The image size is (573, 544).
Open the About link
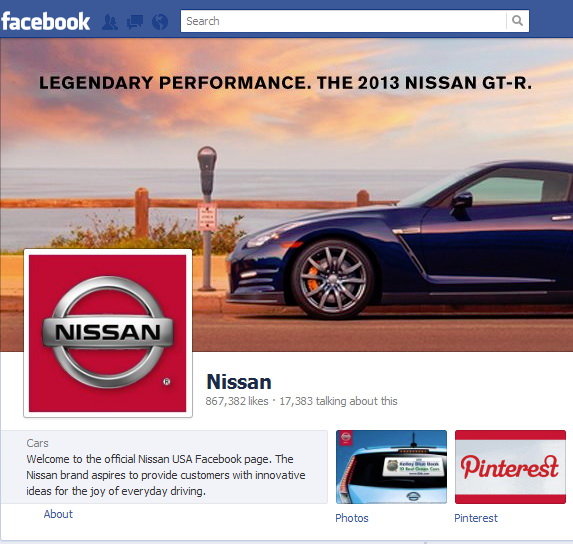tap(58, 514)
